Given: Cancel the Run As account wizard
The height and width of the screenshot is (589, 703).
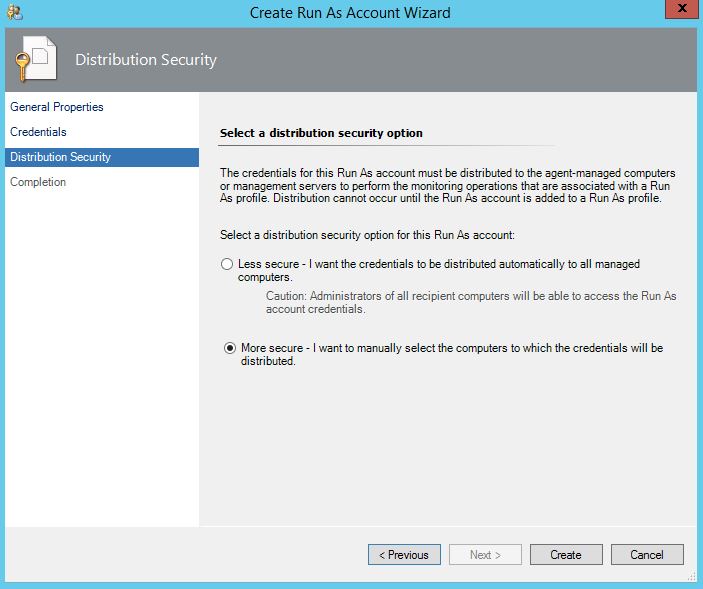Looking at the screenshot, I should [x=647, y=555].
